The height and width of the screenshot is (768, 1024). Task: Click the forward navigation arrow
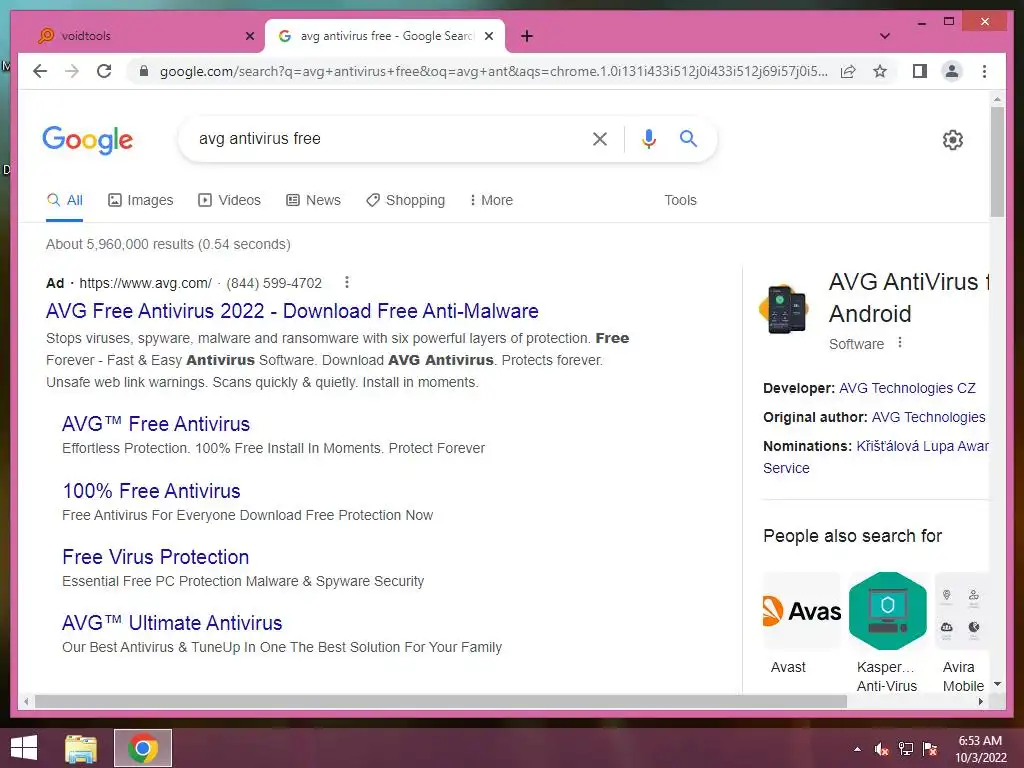[72, 71]
